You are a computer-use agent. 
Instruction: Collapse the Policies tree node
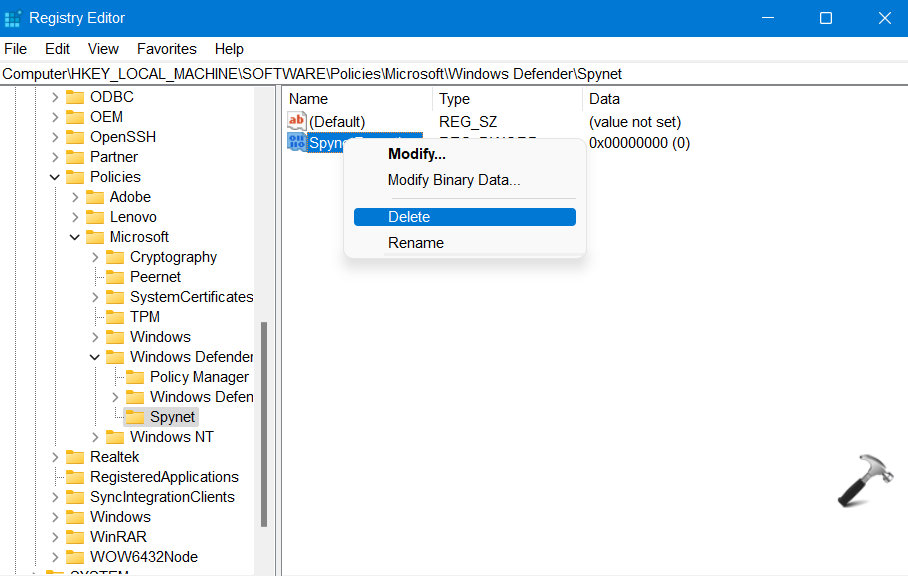tap(55, 177)
